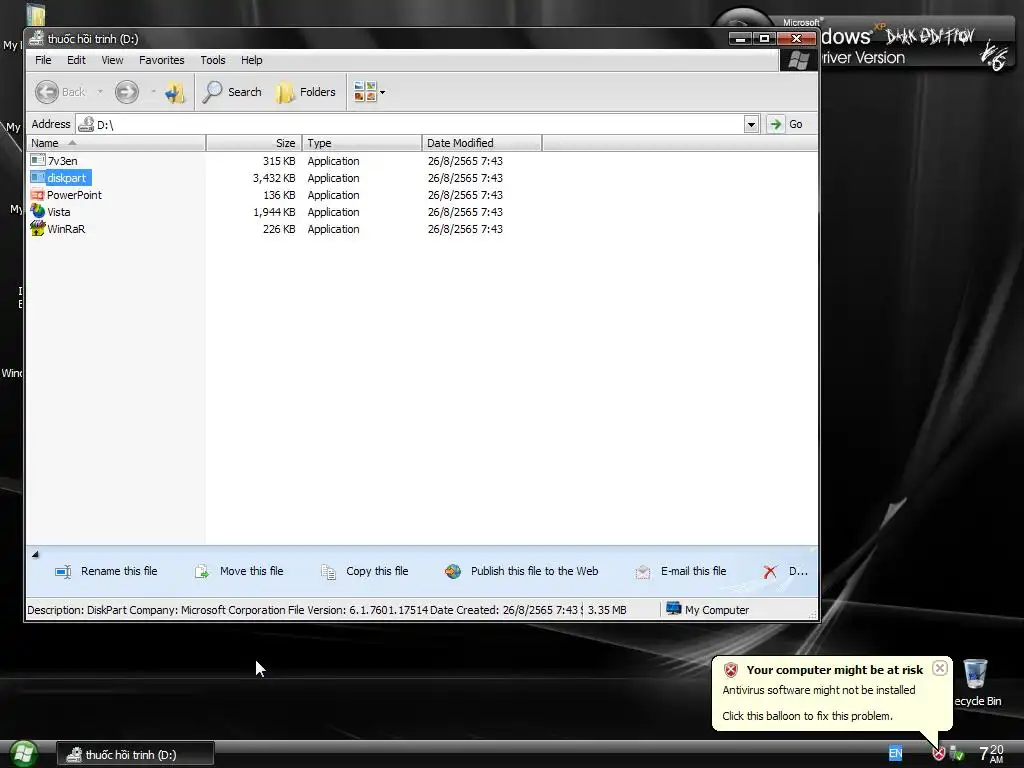
Task: Select the PowerPoint application icon
Action: pos(38,195)
